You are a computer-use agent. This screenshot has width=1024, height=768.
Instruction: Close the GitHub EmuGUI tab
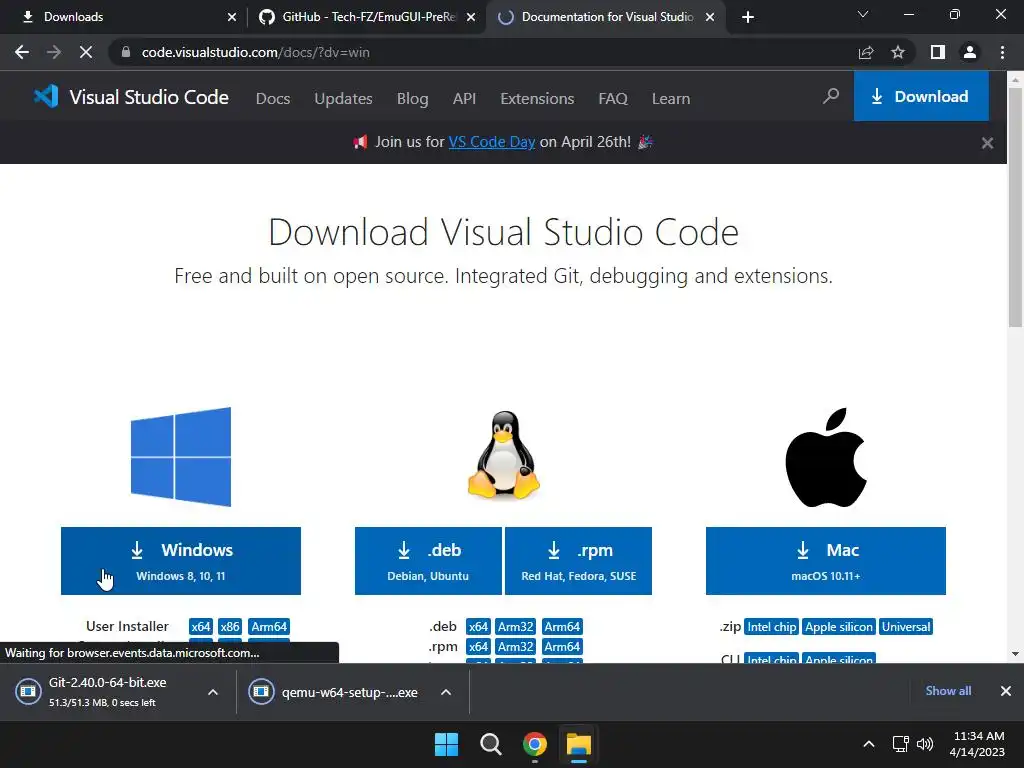tap(471, 18)
